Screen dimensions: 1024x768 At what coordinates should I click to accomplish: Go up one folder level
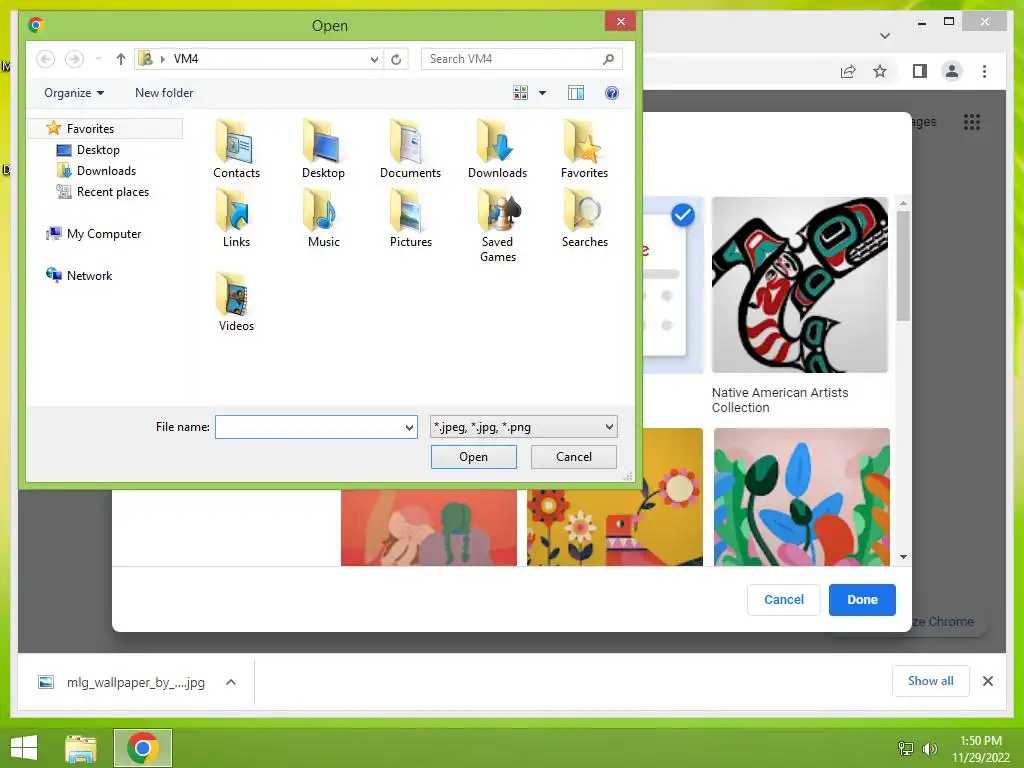pos(120,59)
